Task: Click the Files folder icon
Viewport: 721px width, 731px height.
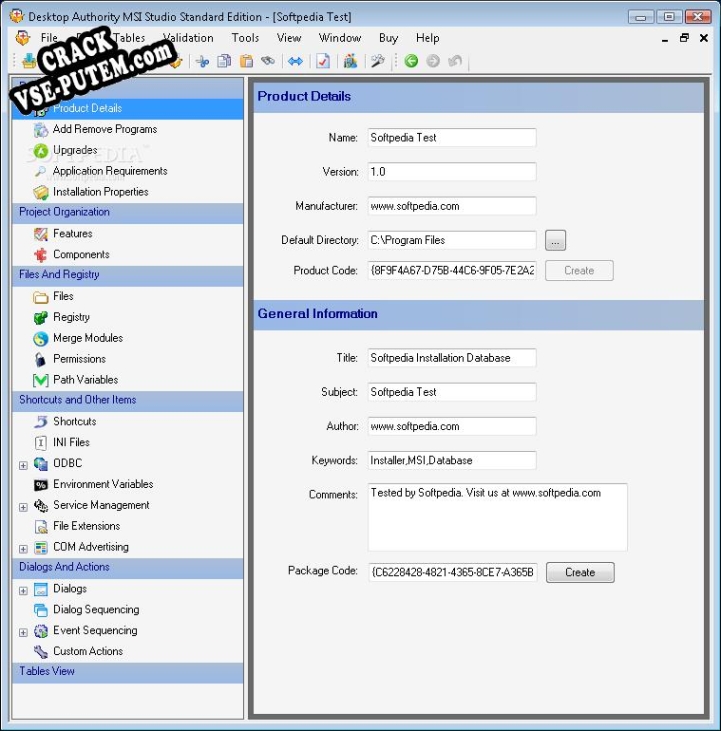Action: [x=41, y=297]
